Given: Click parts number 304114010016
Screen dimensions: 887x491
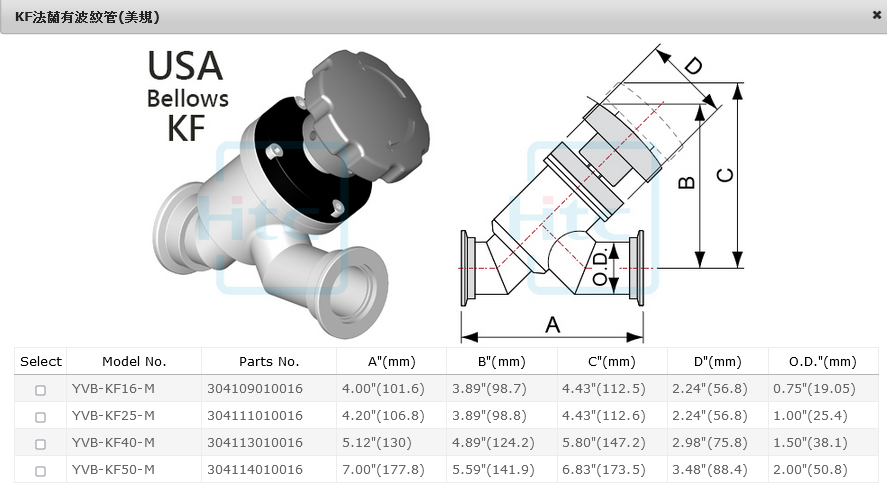Looking at the screenshot, I should (255, 470).
